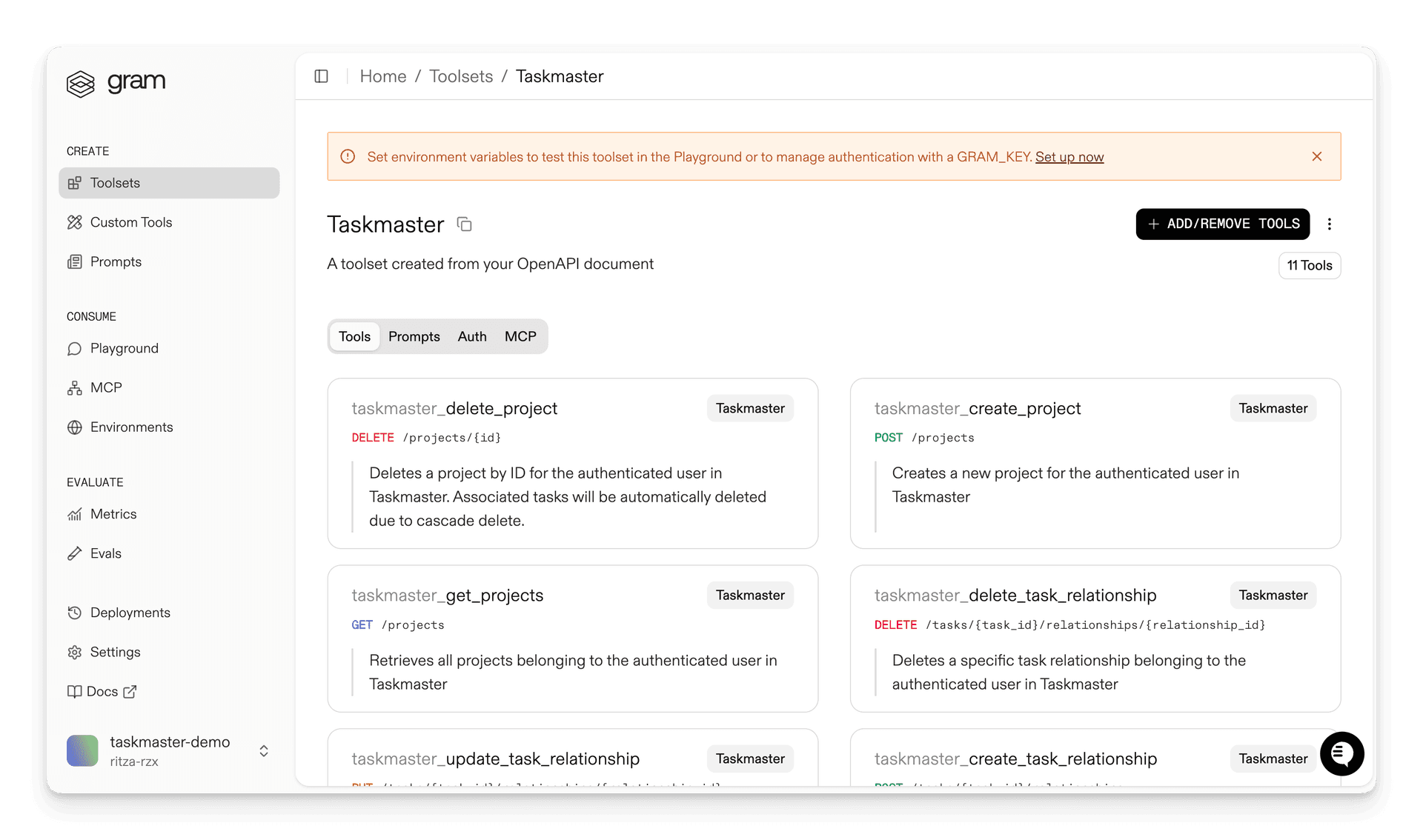Screen dimensions: 1423x840
Task: Dismiss the environment variables warning banner
Action: tap(1316, 156)
